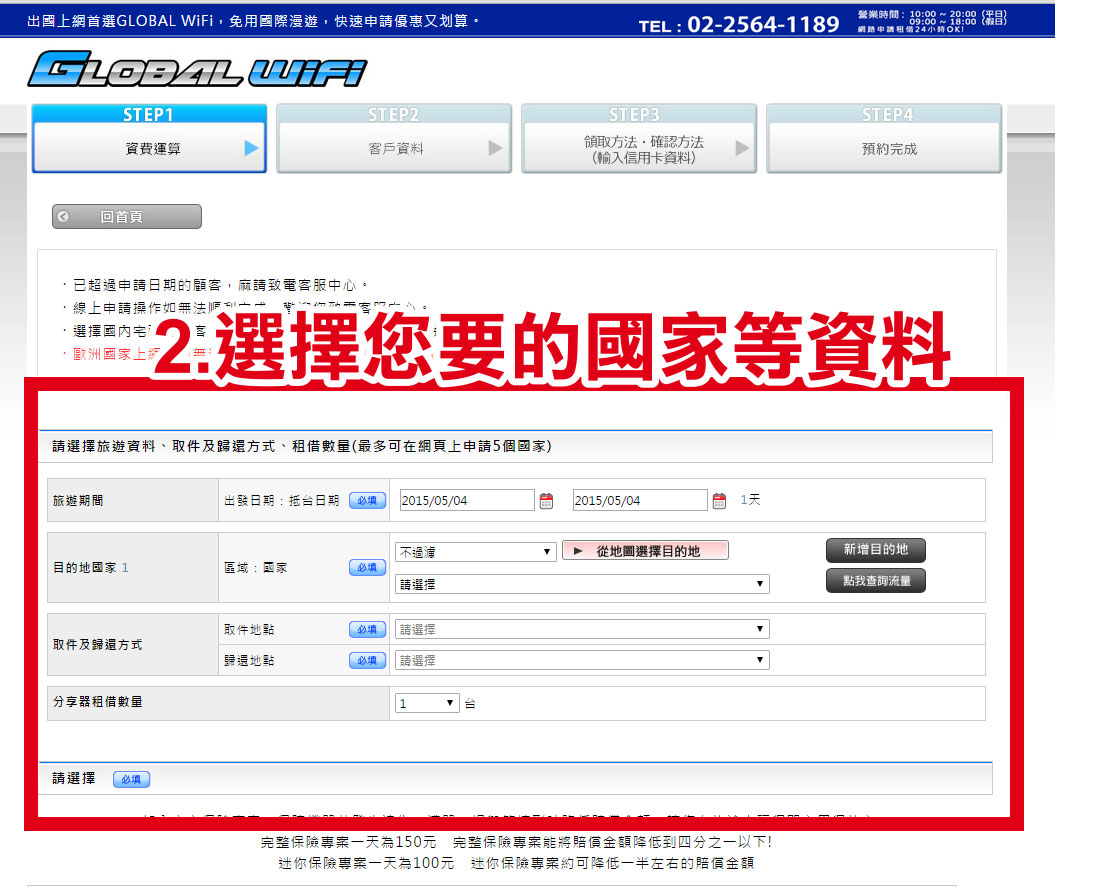Click 從地圖選擇目的地 button
Screen dimensions: 1114x887
click(645, 551)
